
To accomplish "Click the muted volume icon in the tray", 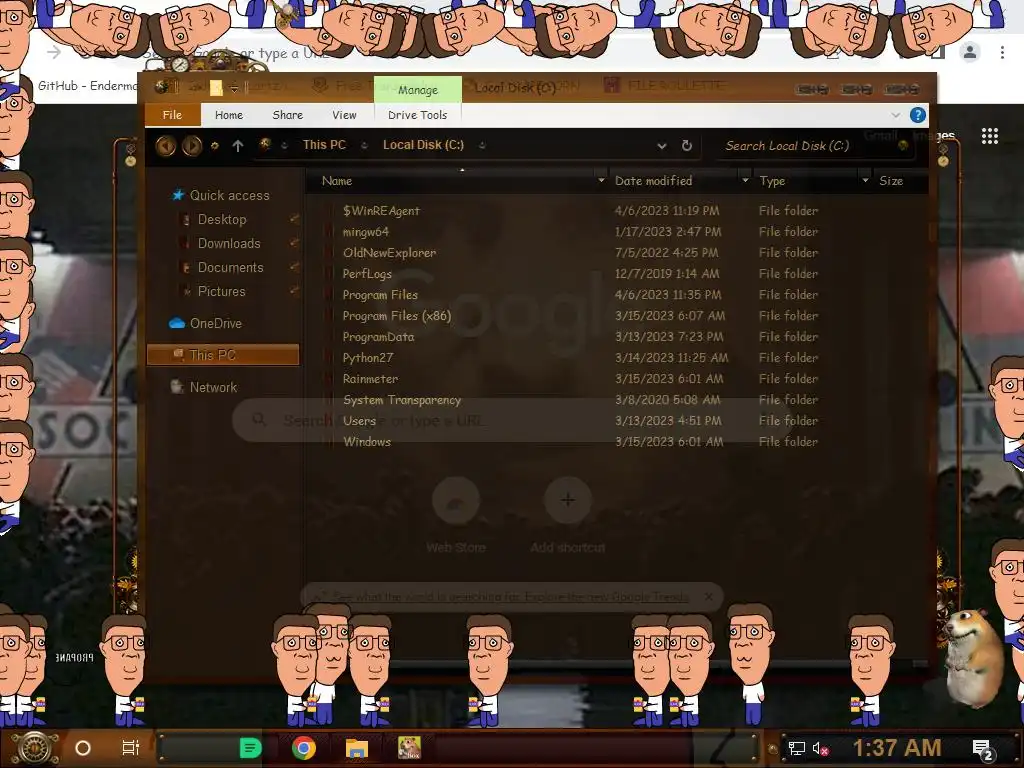I will click(820, 748).
